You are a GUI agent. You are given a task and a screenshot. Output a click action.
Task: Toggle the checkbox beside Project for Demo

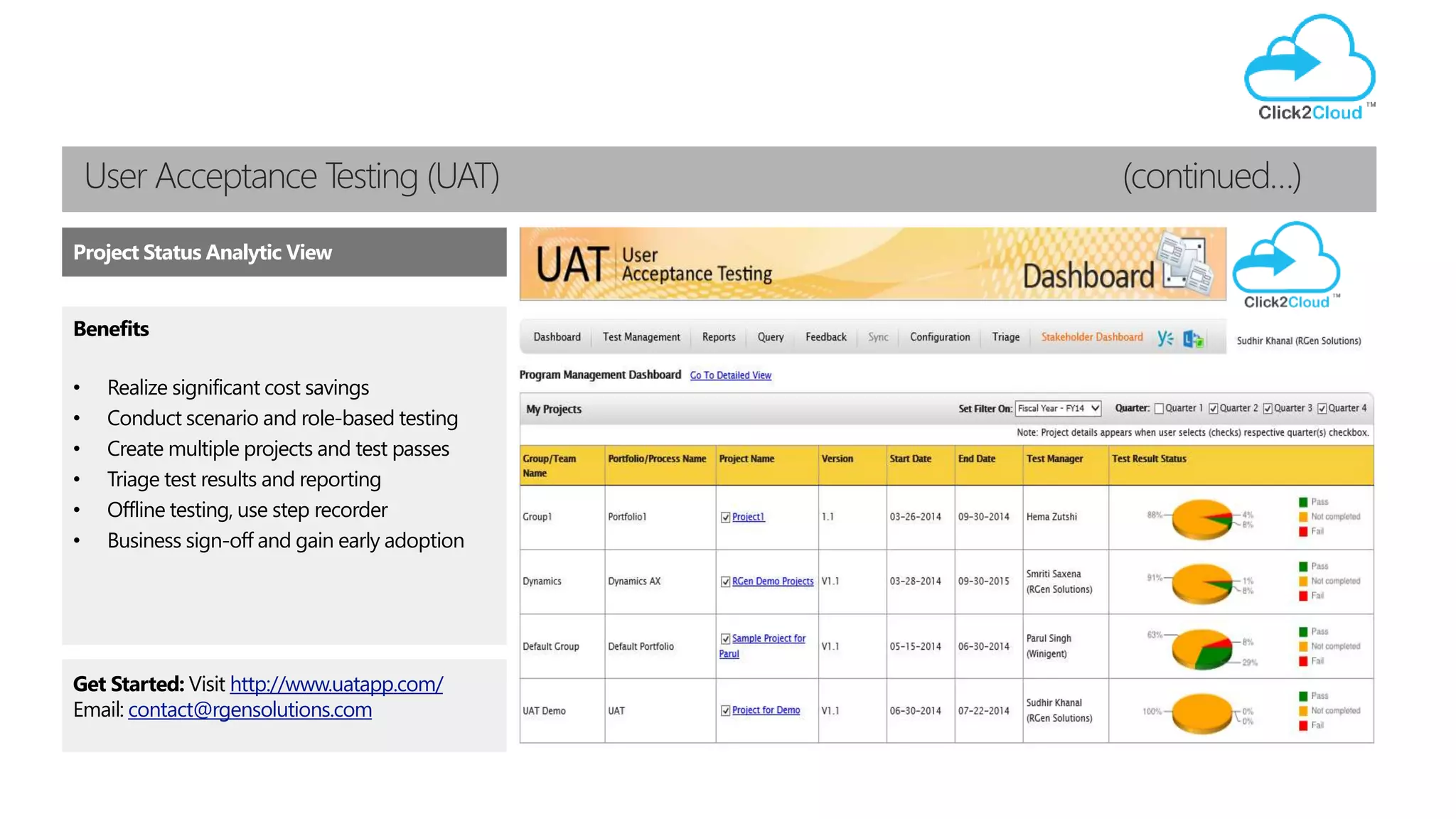pos(725,711)
